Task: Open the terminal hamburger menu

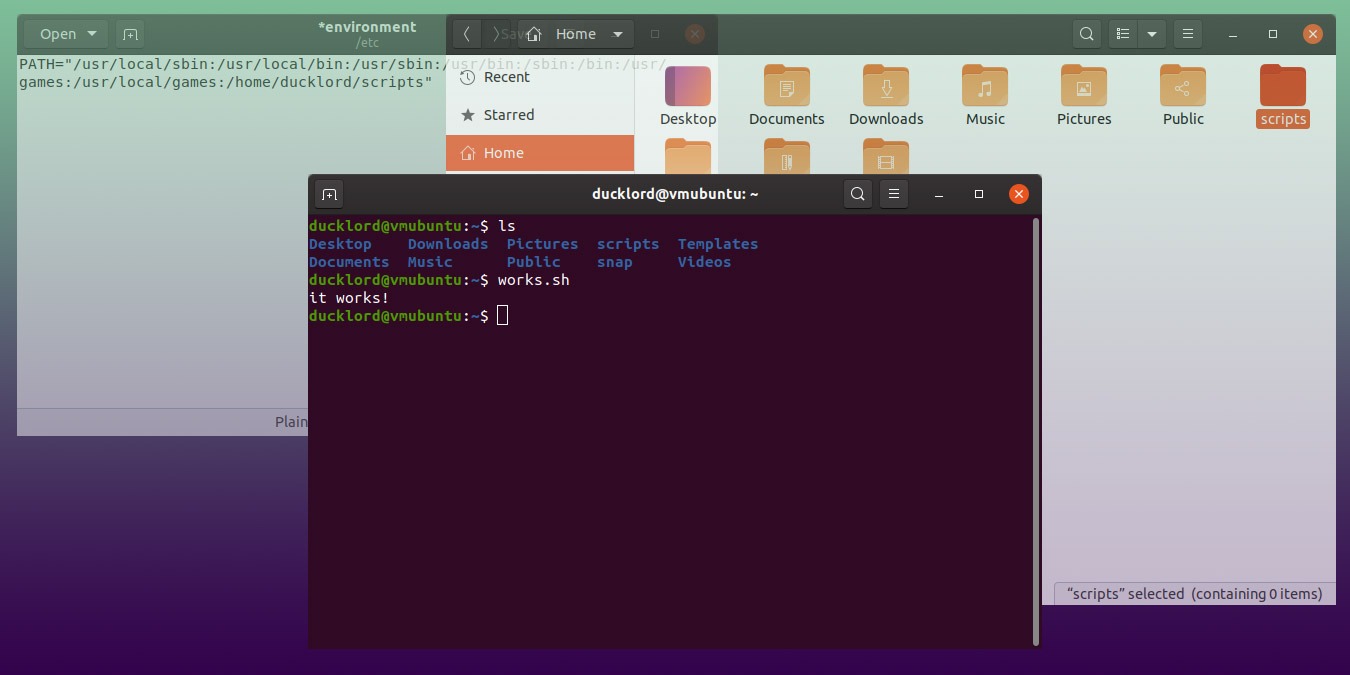Action: [894, 195]
